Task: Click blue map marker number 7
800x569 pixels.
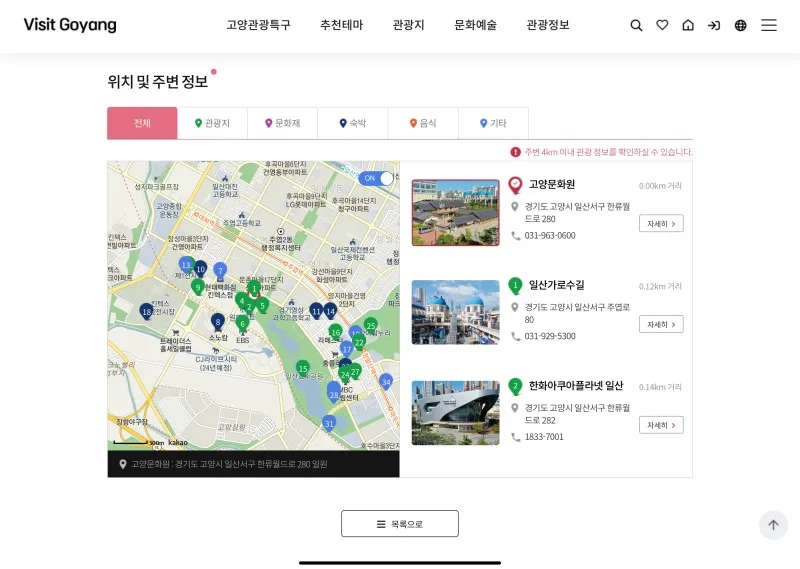Action: tap(220, 271)
